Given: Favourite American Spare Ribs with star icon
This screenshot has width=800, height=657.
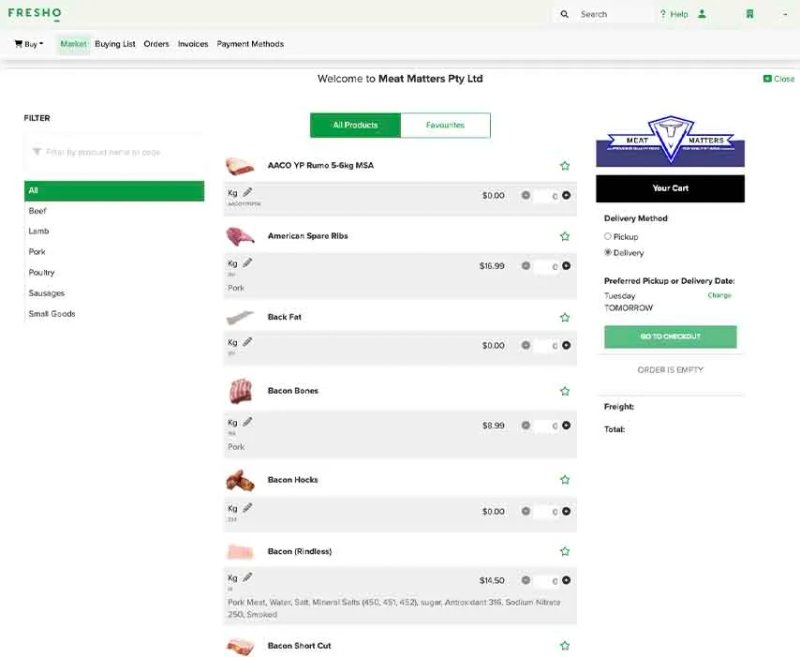Looking at the screenshot, I should 565,236.
